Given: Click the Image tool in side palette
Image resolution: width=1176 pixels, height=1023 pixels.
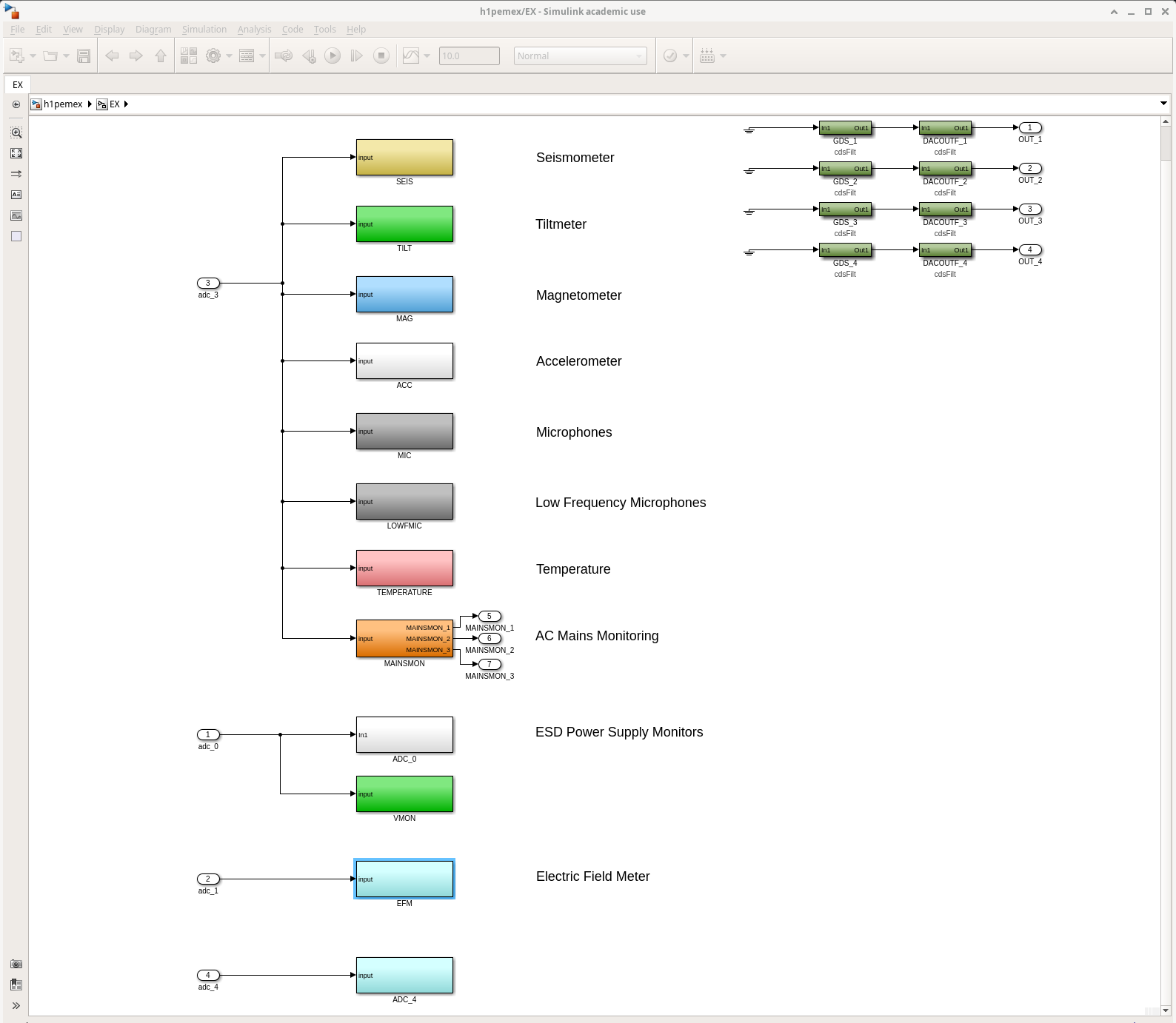Looking at the screenshot, I should click(16, 215).
